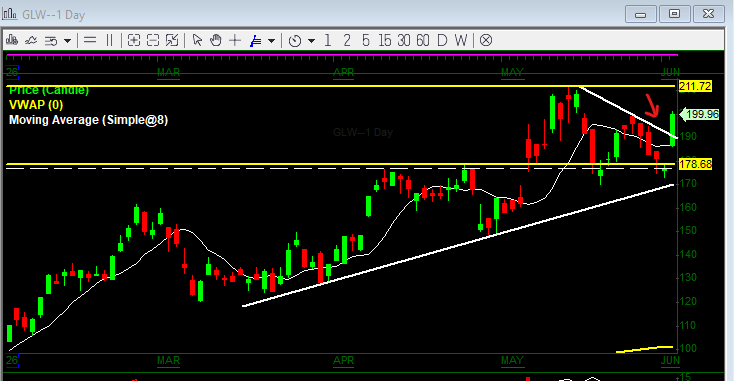The width and height of the screenshot is (734, 381).
Task: Select the crosshair cursor tool
Action: coord(235,41)
